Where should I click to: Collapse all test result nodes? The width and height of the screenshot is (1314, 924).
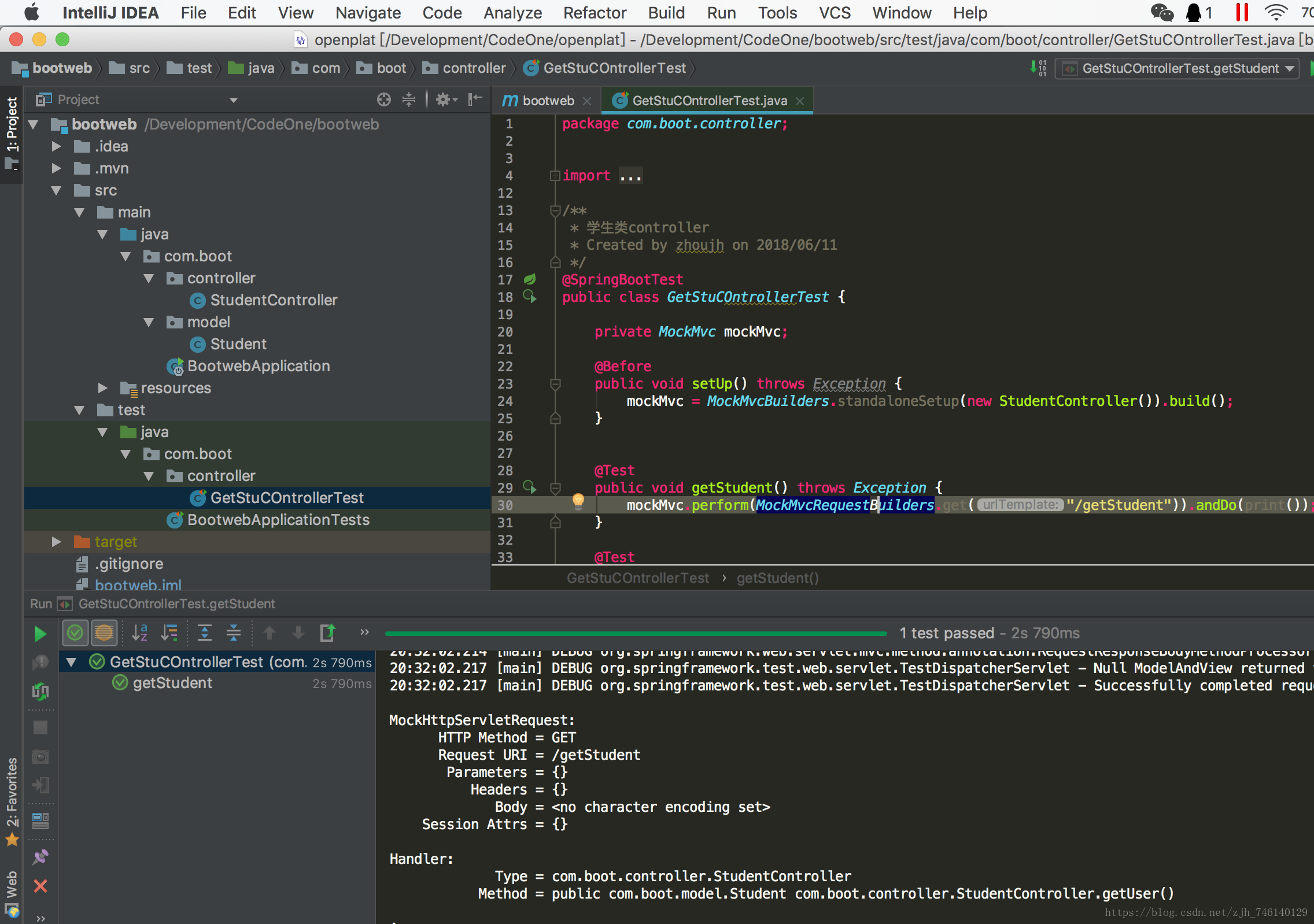click(x=234, y=633)
